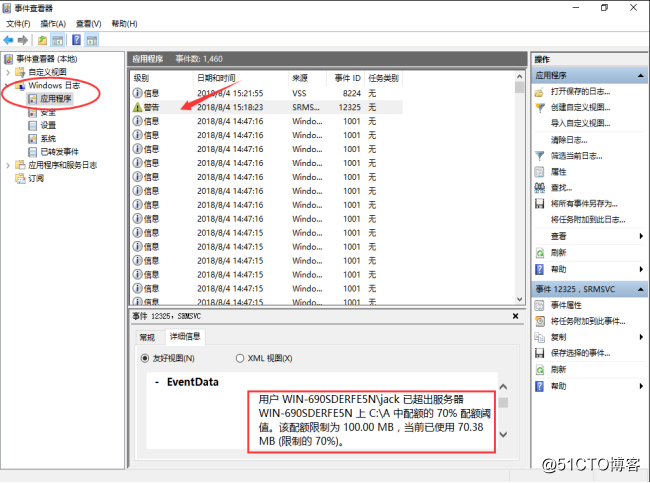Viewport: 650px width, 483px height.
Task: Click 创建自定义视图 action
Action: 580,107
